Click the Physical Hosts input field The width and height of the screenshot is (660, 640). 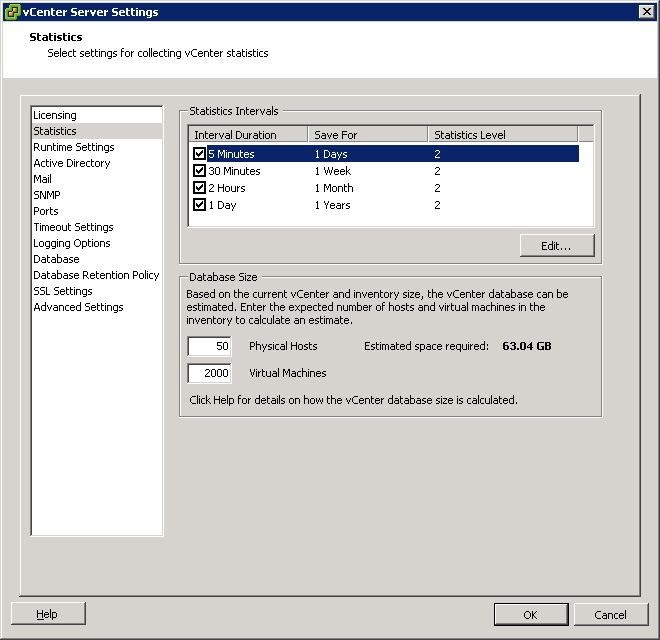[209, 346]
